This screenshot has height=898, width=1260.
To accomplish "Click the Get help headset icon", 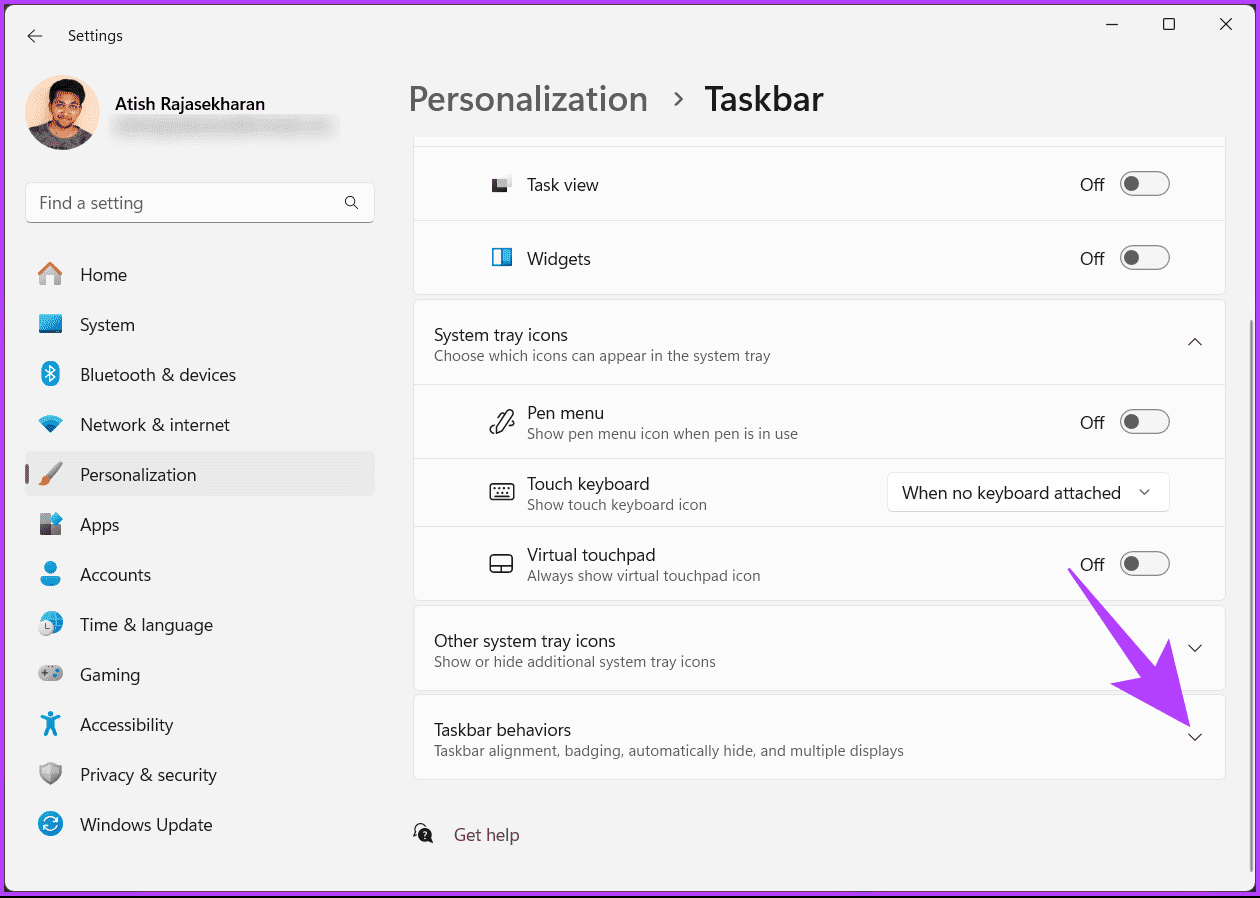I will (424, 834).
